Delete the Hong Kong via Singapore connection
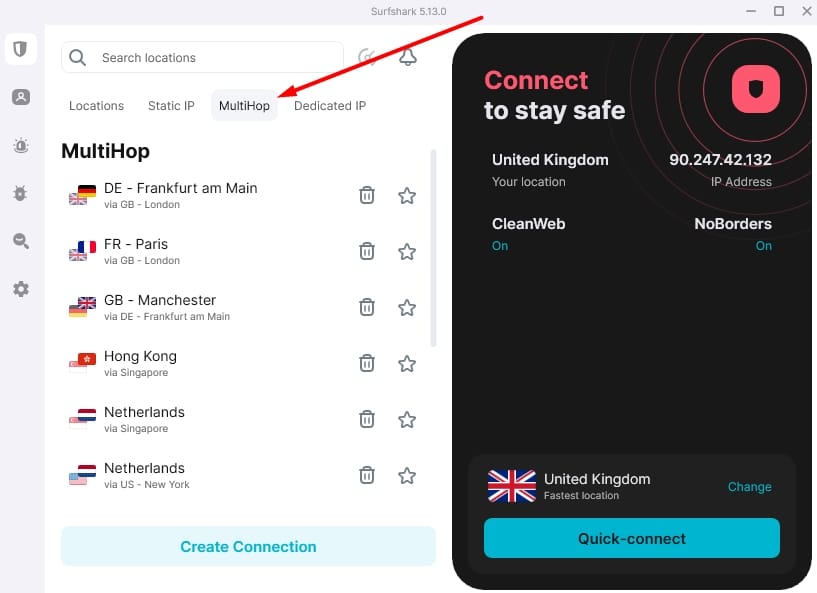 point(367,364)
